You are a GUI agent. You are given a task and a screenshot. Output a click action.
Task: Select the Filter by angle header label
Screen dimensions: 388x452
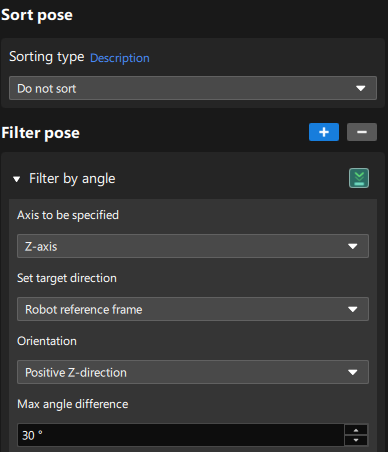pos(72,179)
